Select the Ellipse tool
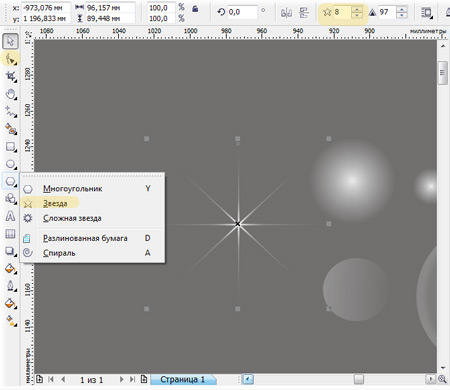 (x=11, y=164)
